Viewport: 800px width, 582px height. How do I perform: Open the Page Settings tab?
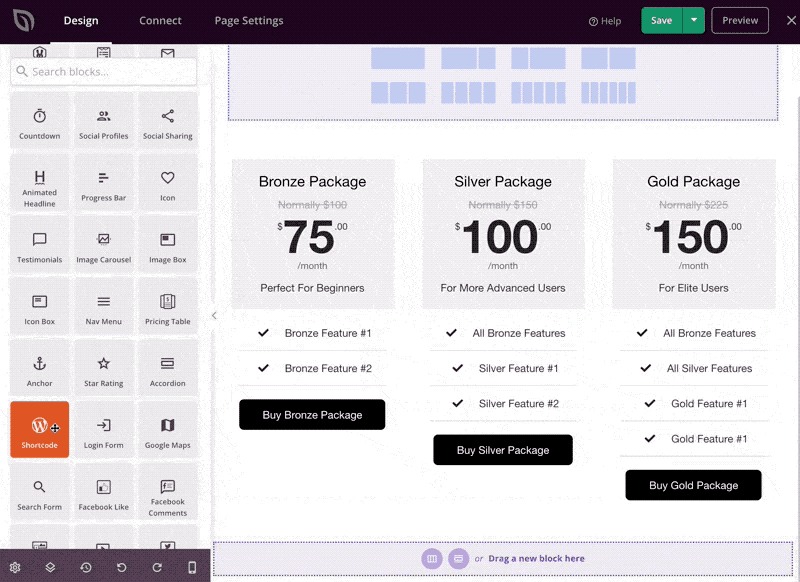click(249, 21)
